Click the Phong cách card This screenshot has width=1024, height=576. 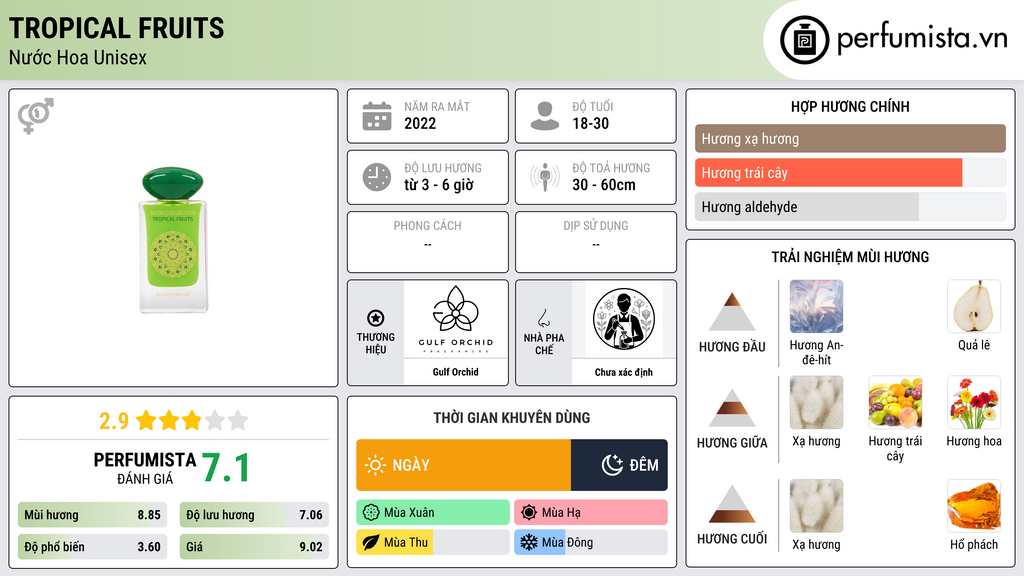(x=428, y=242)
